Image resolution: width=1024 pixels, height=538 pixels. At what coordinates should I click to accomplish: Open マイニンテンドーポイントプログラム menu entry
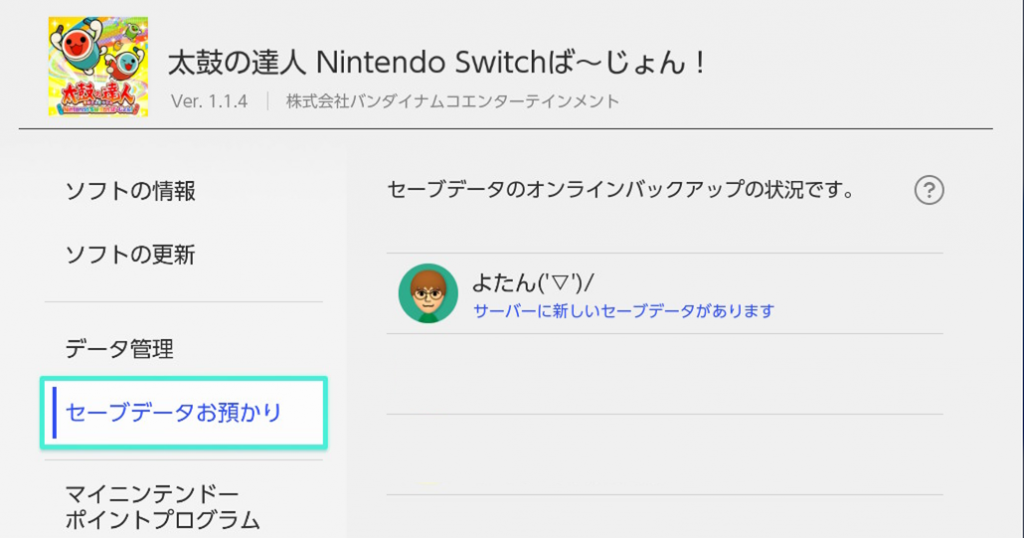(x=163, y=507)
